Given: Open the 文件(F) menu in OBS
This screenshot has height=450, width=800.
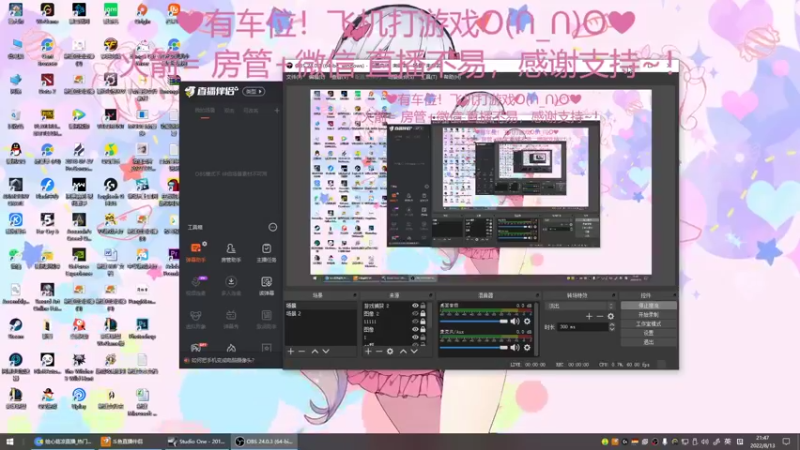Looking at the screenshot, I should 294,77.
